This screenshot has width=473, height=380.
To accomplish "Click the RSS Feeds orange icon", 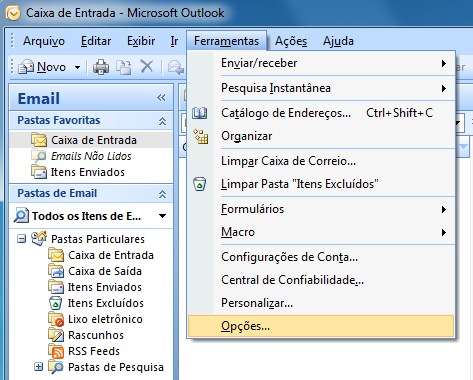I will (x=56, y=351).
